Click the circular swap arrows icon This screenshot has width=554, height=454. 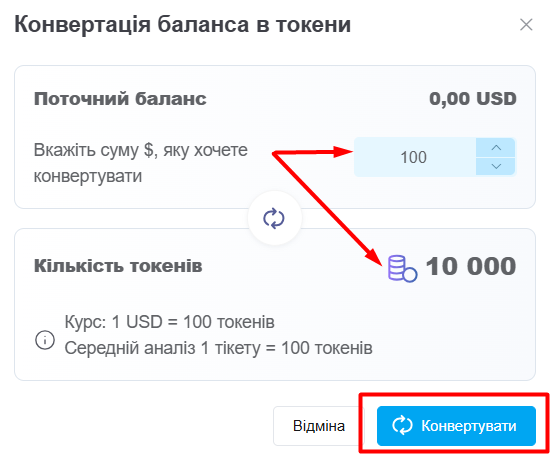274,218
